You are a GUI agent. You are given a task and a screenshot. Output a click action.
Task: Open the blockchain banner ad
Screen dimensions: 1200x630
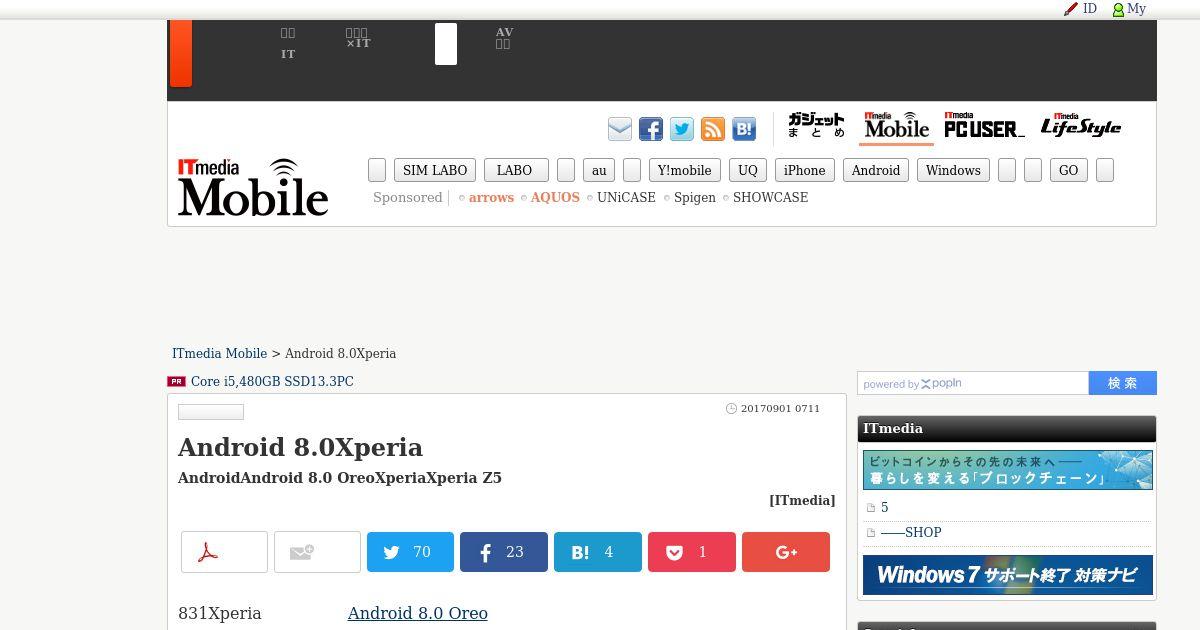pos(1008,470)
